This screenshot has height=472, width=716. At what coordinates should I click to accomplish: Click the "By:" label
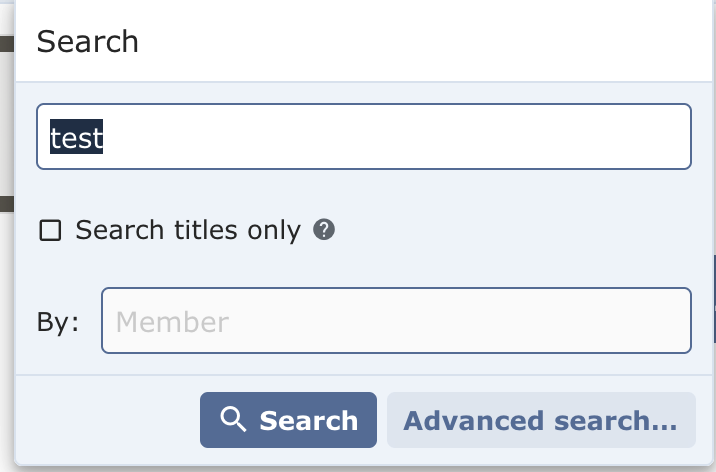[x=58, y=321]
